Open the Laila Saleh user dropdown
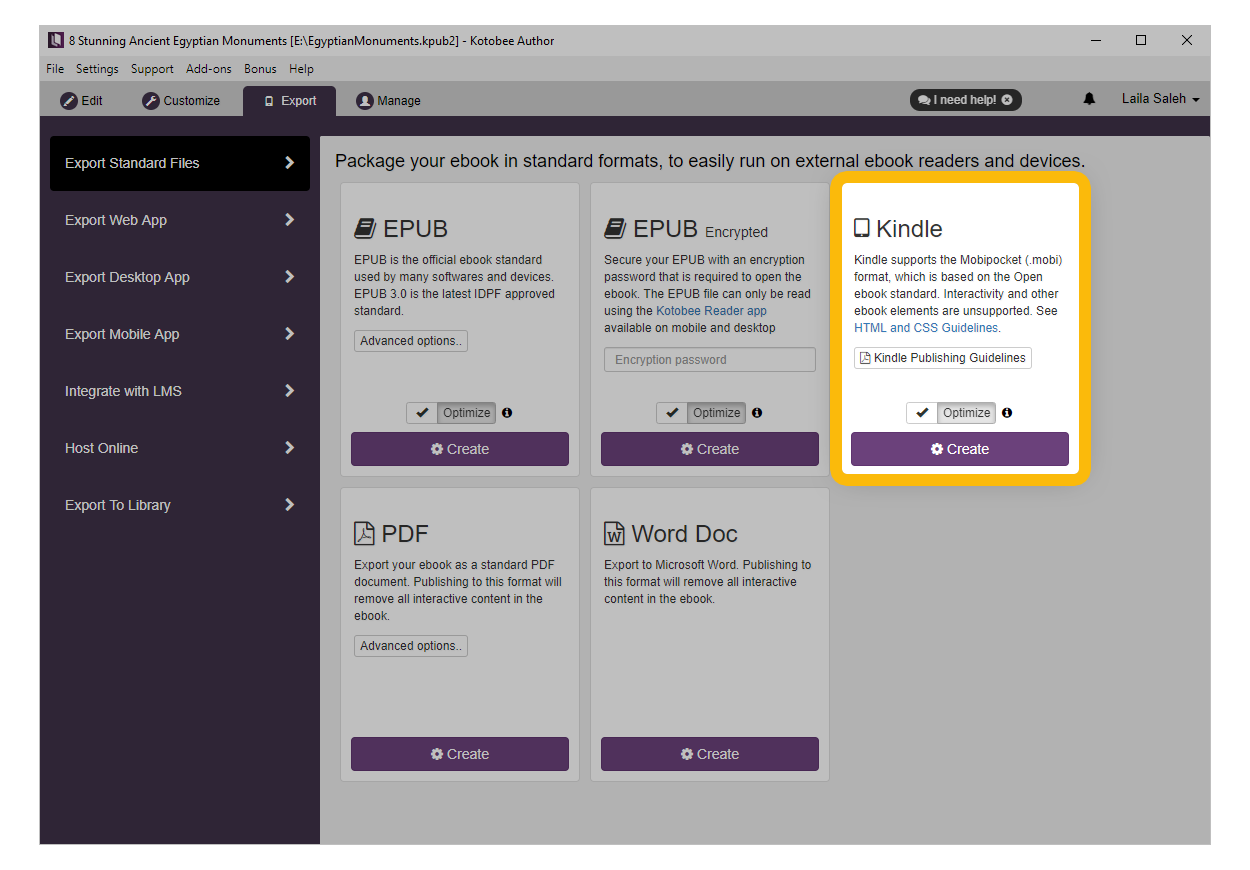The height and width of the screenshot is (870, 1250). click(1160, 99)
